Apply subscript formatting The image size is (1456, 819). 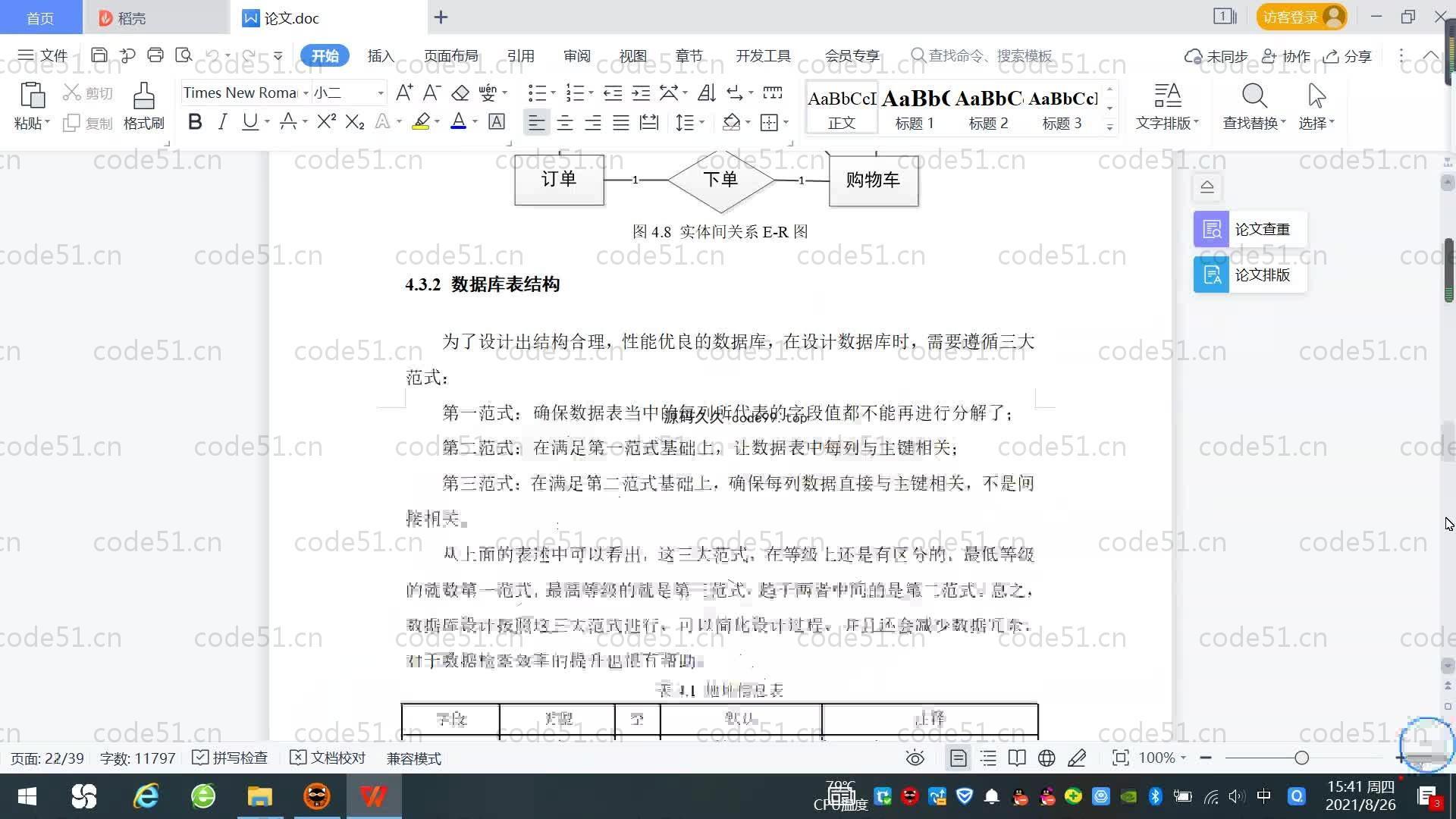[355, 122]
